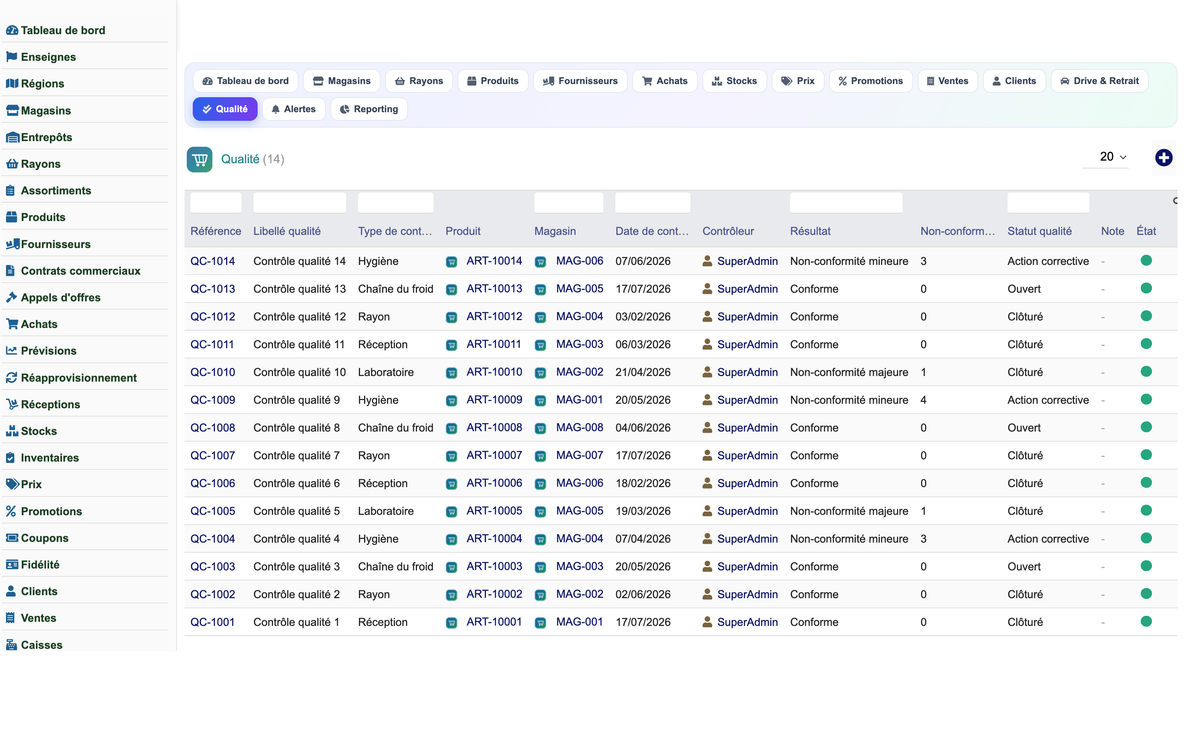Toggle the green État dot of QC-1014
The width and height of the screenshot is (1200, 743).
pos(1146,261)
